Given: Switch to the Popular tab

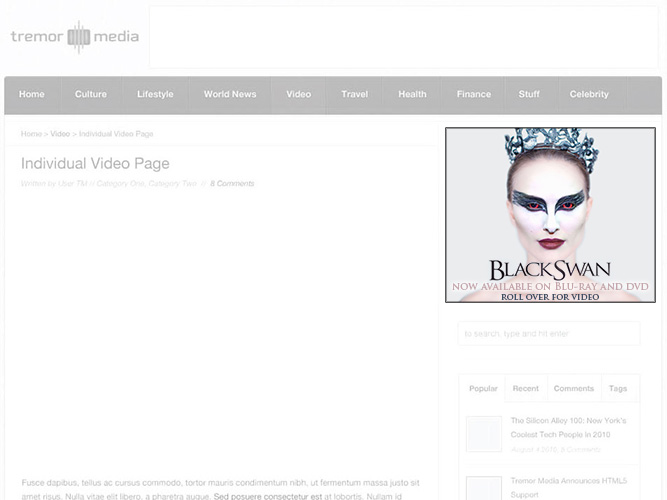Looking at the screenshot, I should [x=483, y=389].
